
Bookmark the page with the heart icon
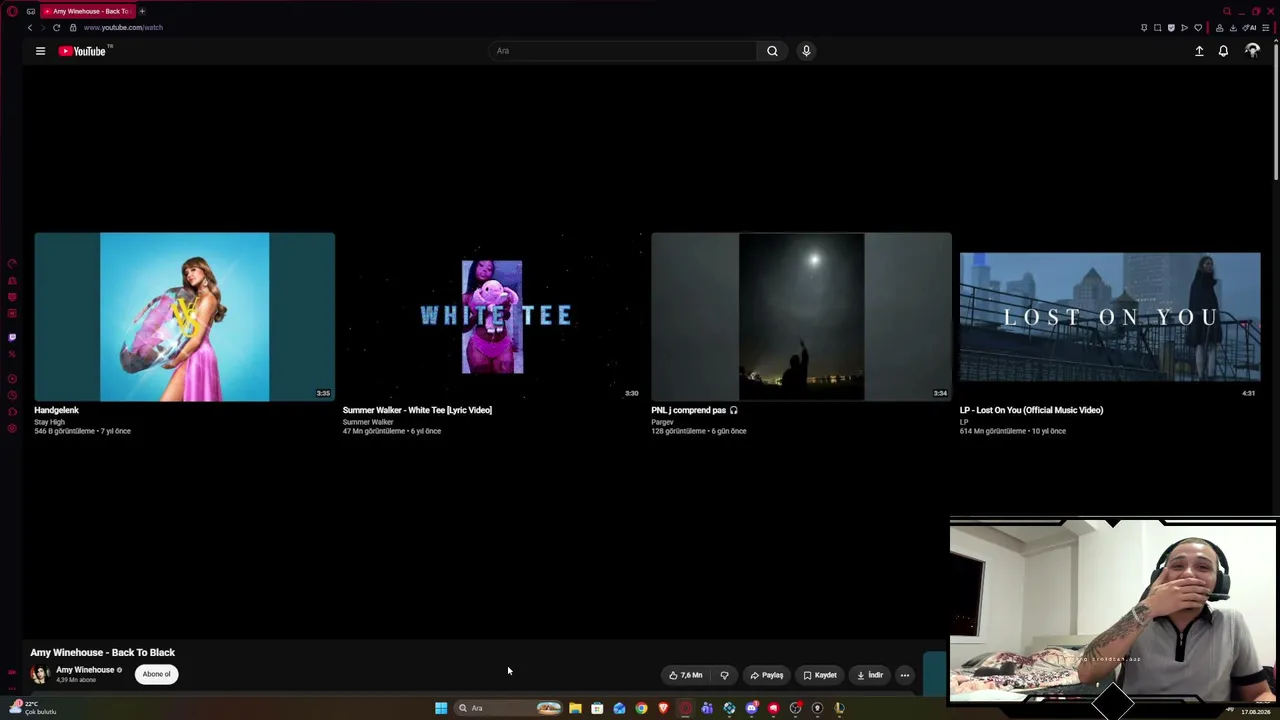coord(1198,28)
